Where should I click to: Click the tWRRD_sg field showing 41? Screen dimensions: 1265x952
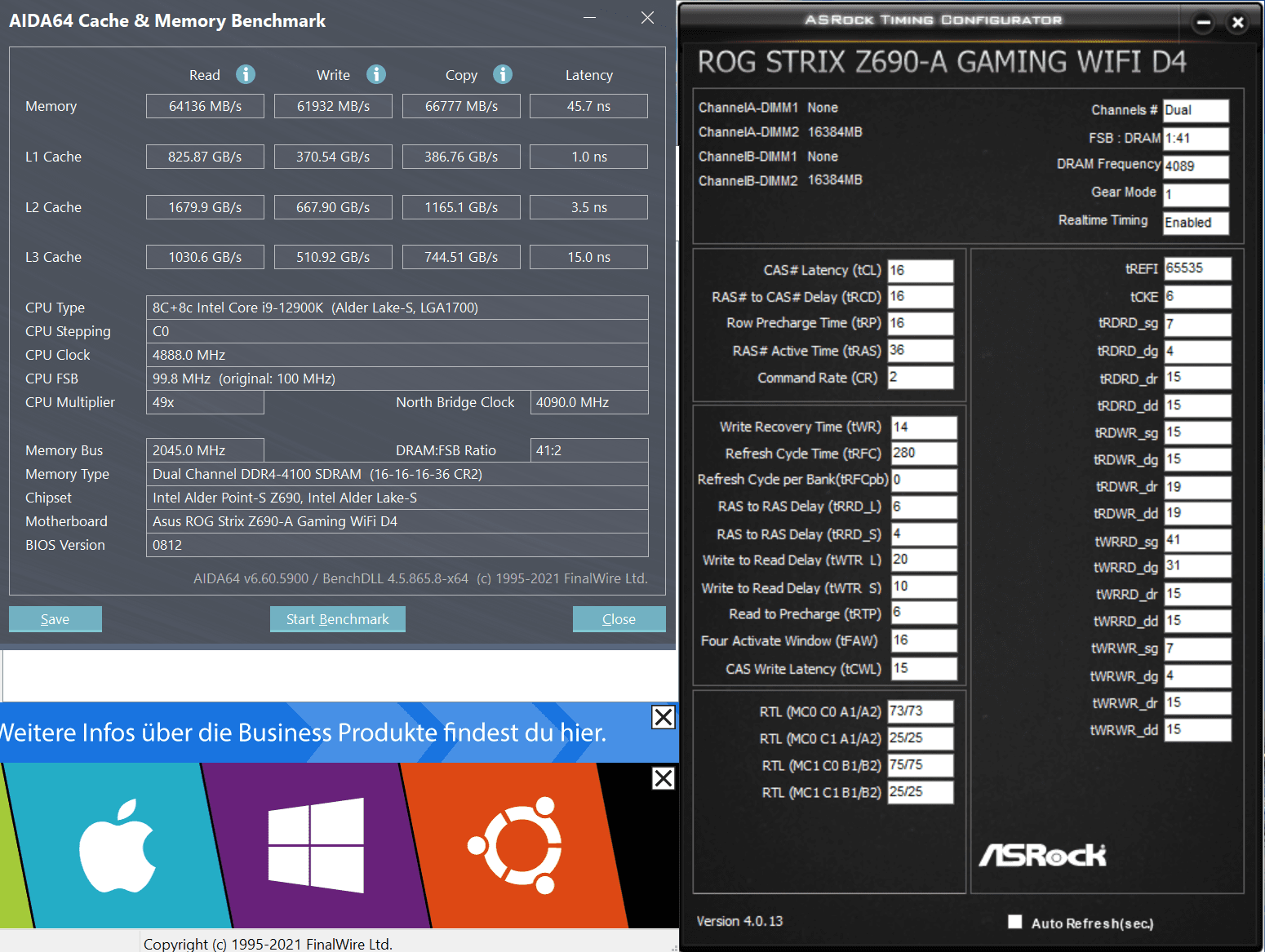point(1197,541)
